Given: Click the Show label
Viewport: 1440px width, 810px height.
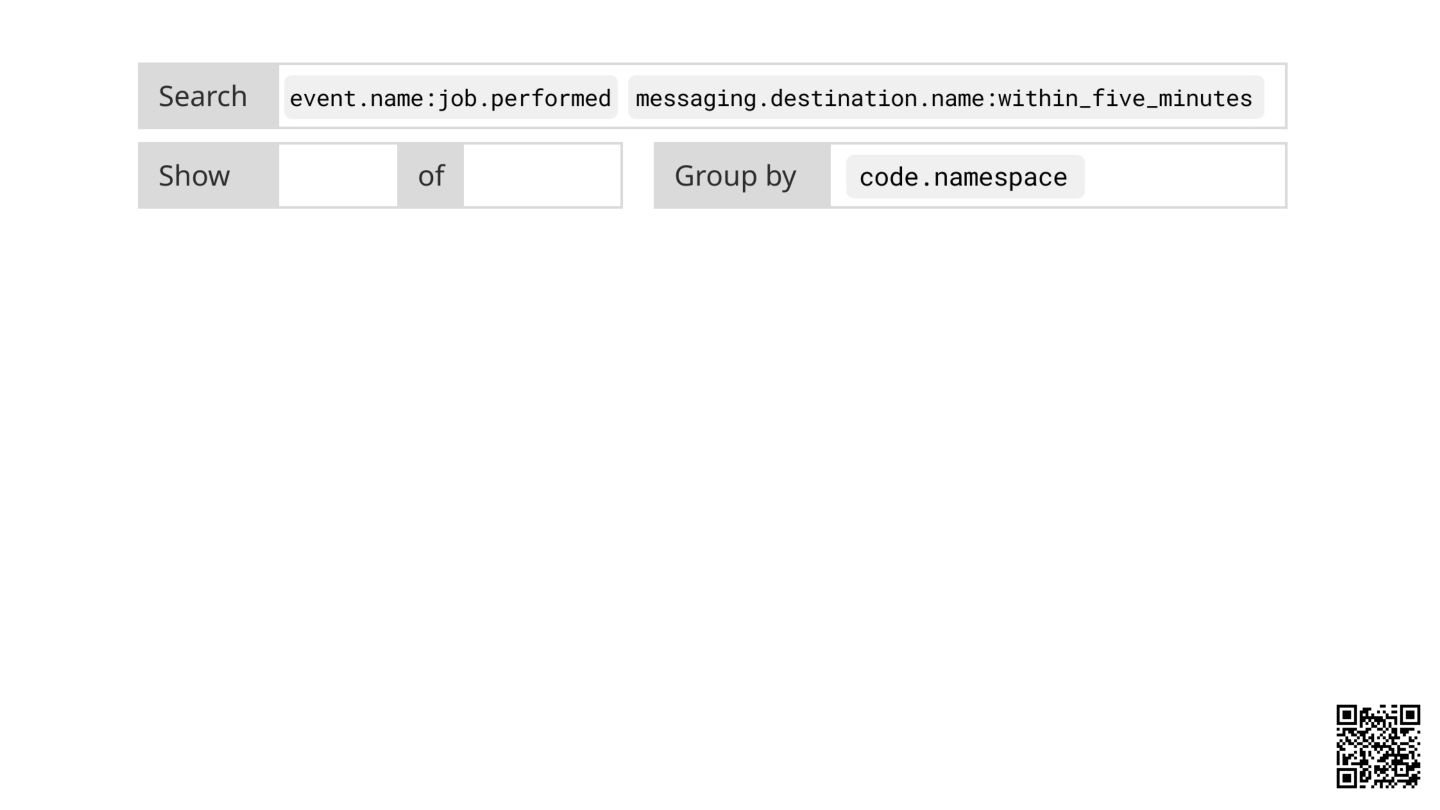Looking at the screenshot, I should coord(194,176).
